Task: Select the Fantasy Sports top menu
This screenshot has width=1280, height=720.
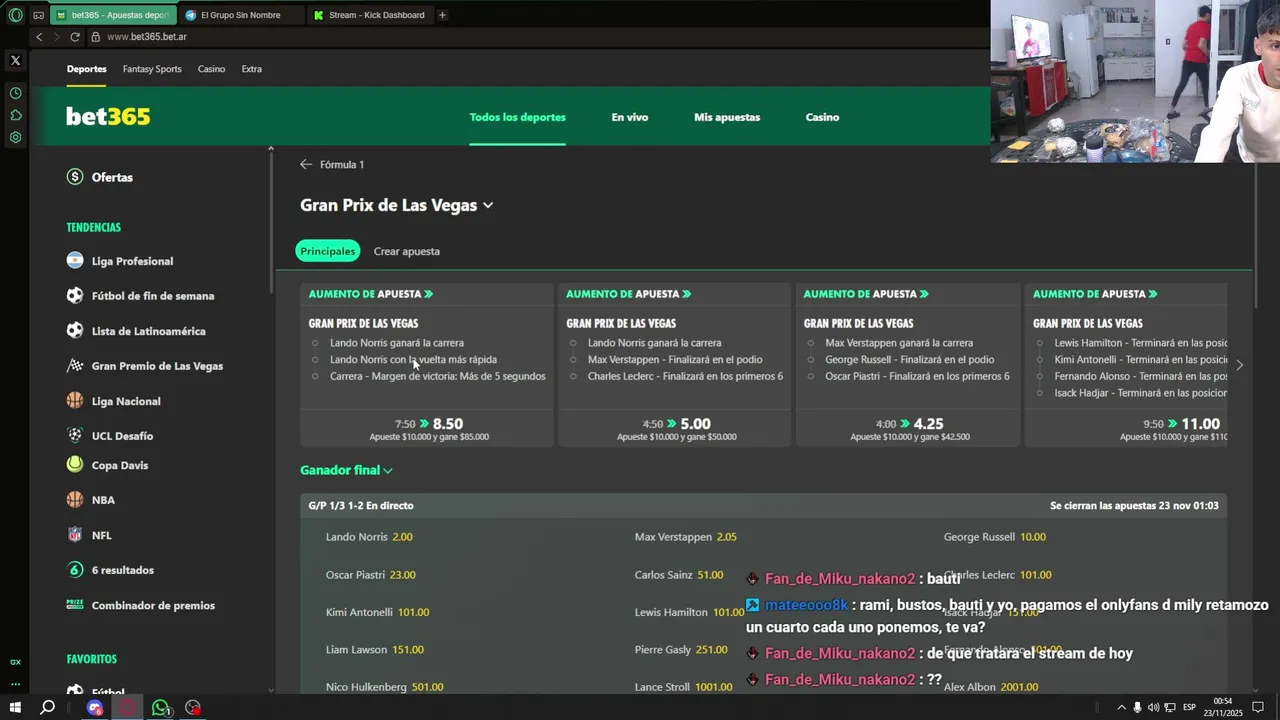Action: click(152, 69)
